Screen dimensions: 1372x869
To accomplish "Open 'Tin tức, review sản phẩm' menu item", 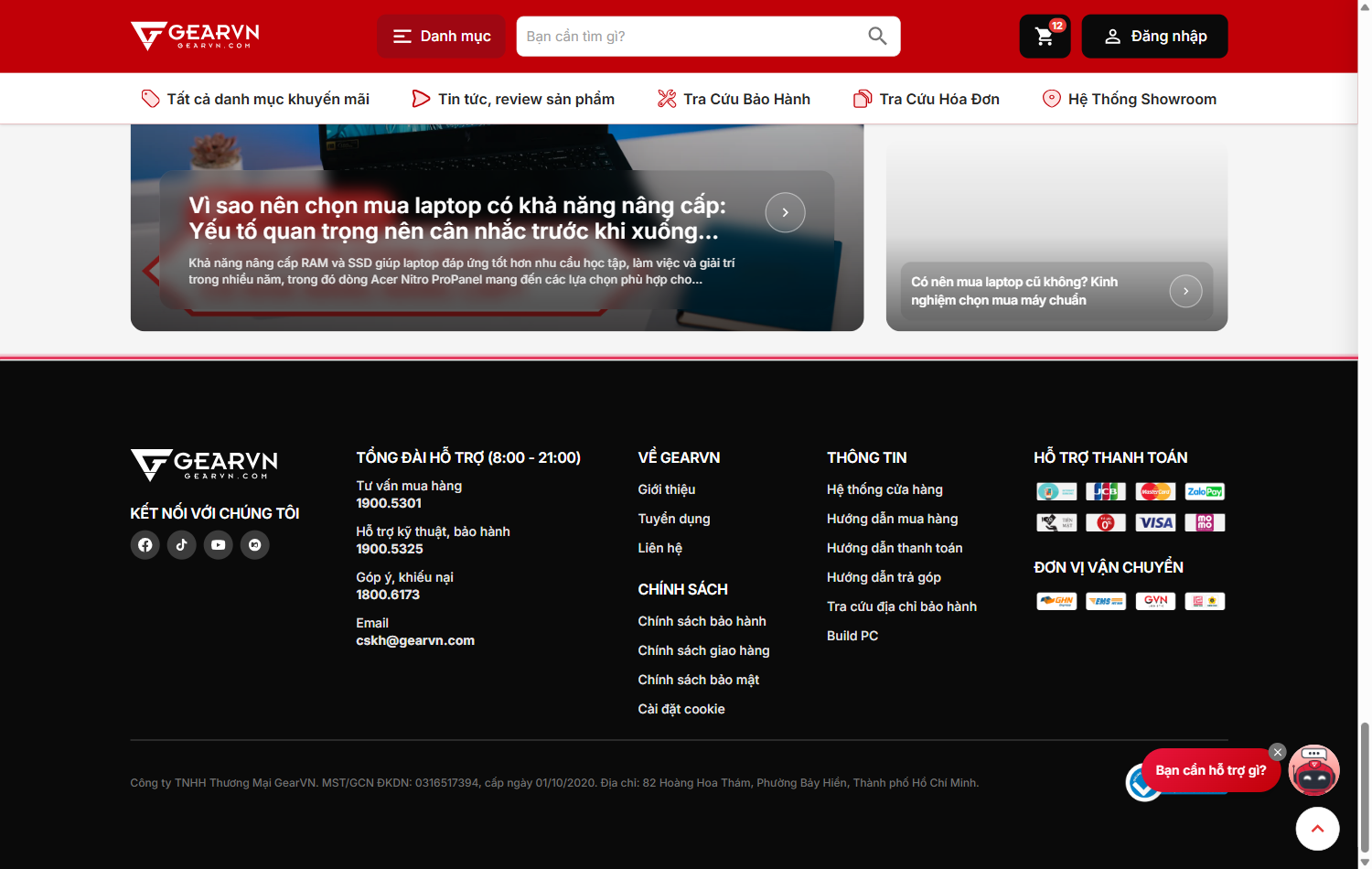I will pyautogui.click(x=513, y=99).
